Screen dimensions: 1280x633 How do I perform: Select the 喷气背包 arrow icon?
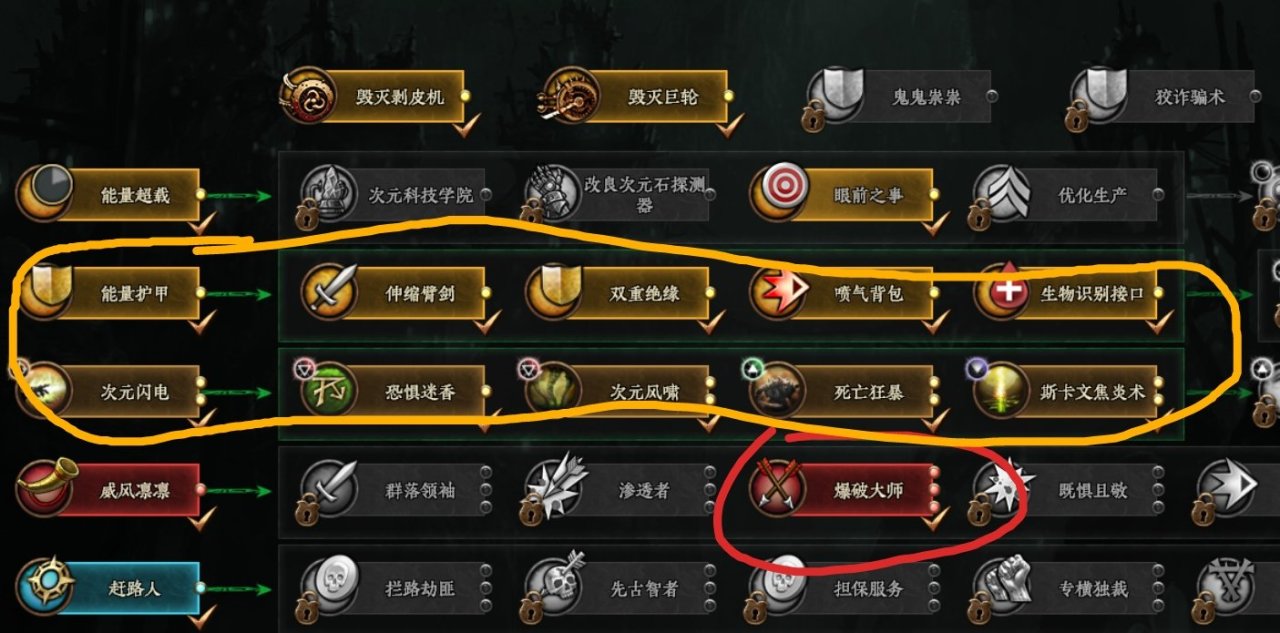(777, 293)
